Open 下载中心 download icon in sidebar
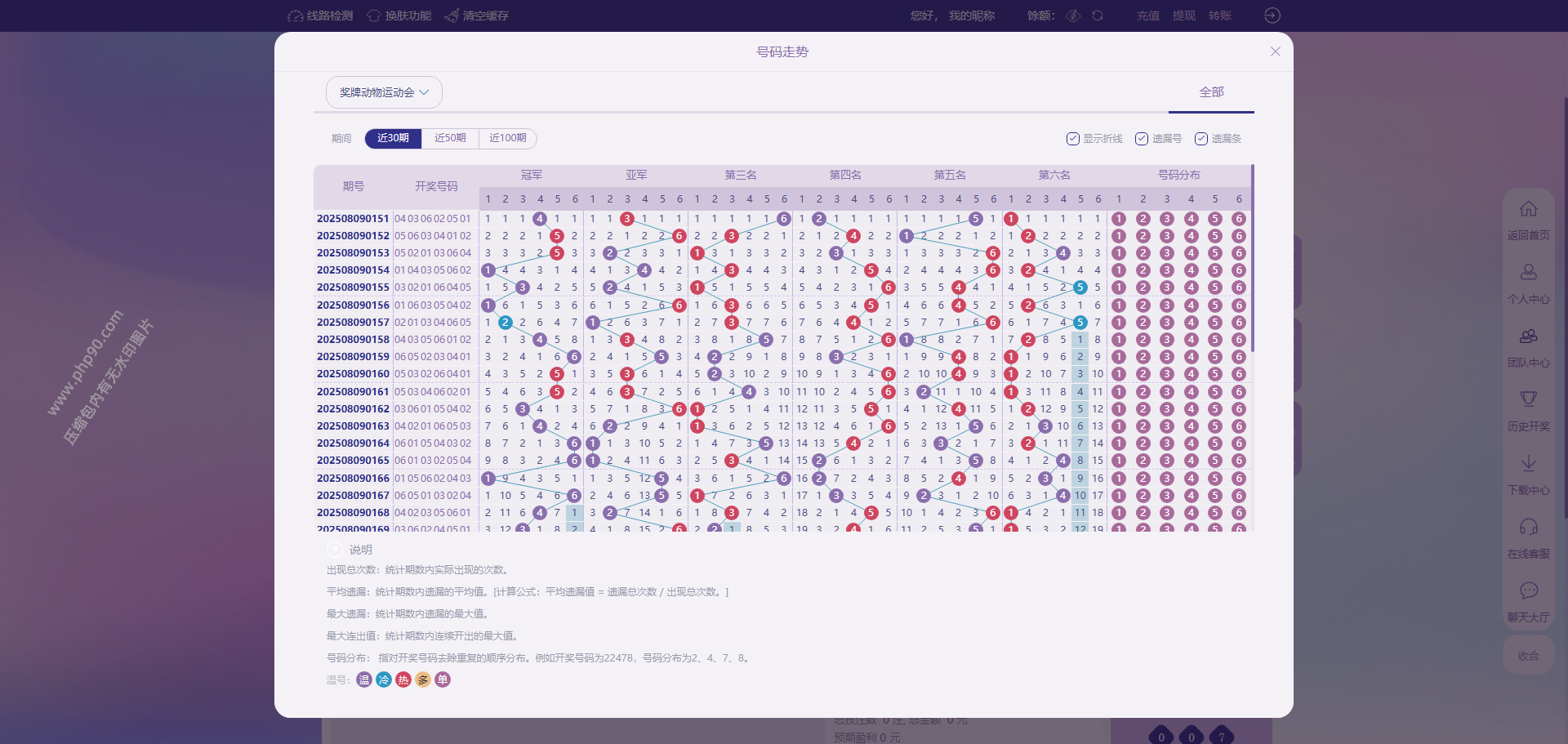 click(1528, 463)
